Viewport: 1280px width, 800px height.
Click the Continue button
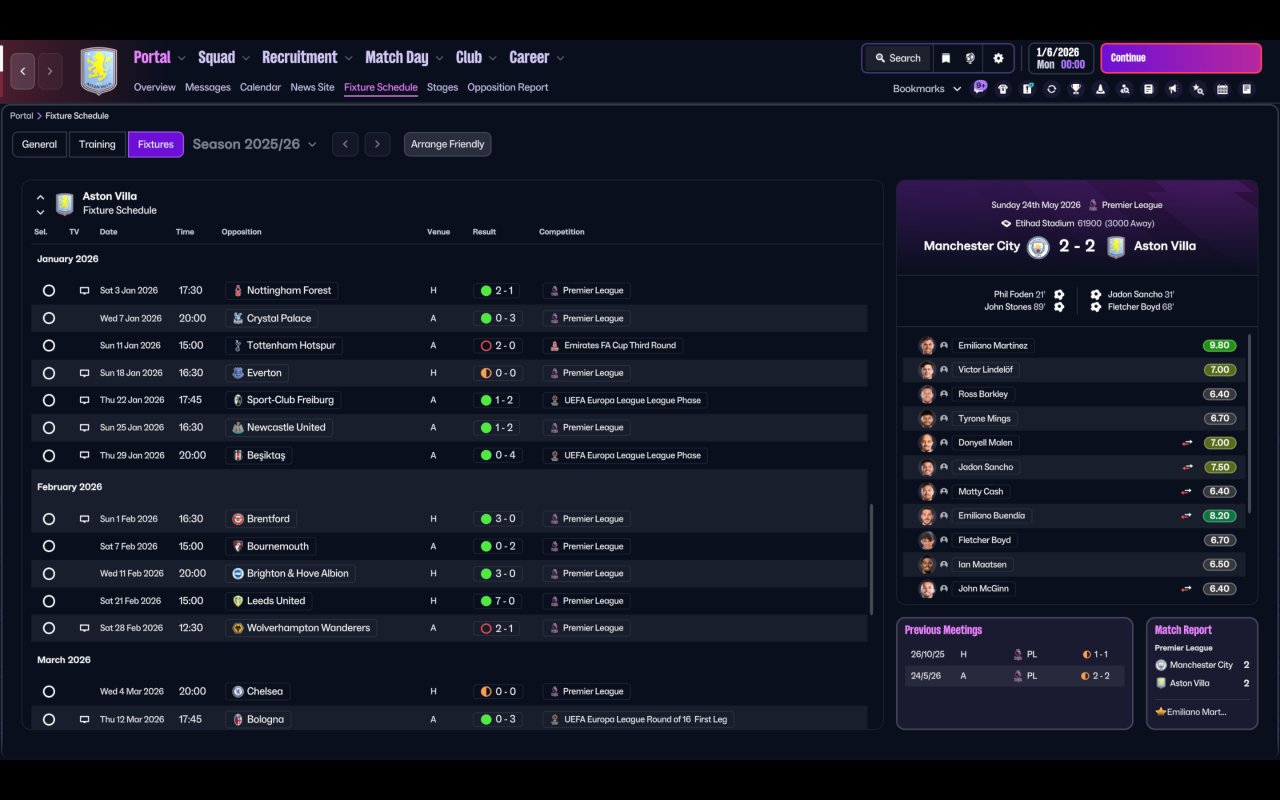click(x=1181, y=58)
